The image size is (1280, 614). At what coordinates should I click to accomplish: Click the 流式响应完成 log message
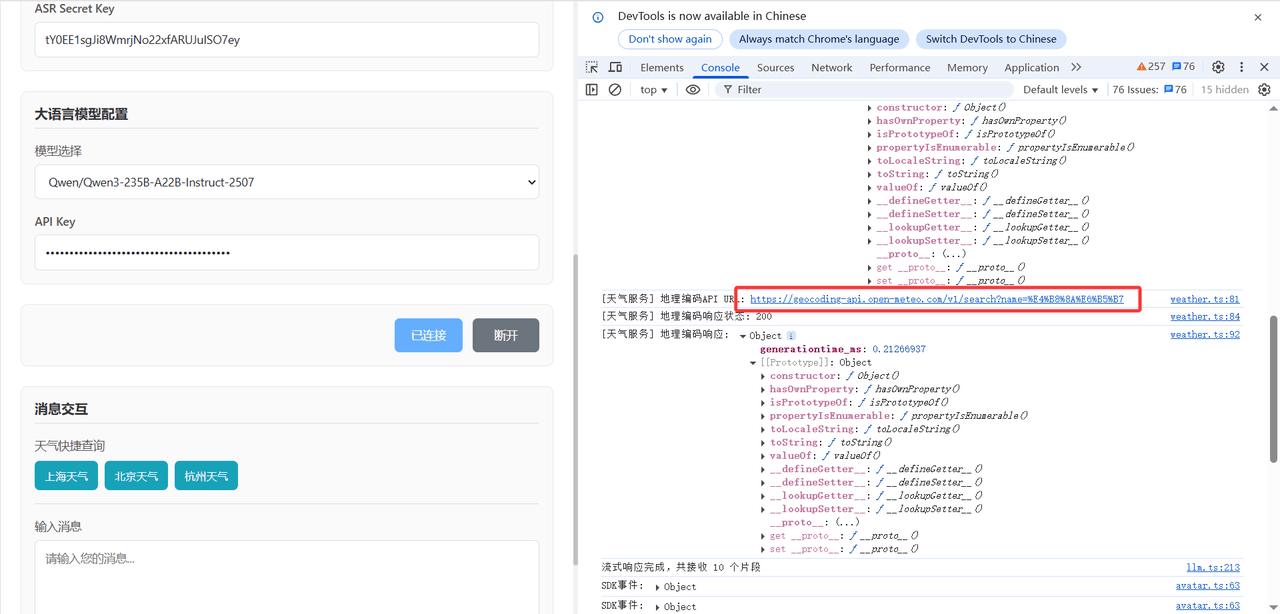click(681, 567)
